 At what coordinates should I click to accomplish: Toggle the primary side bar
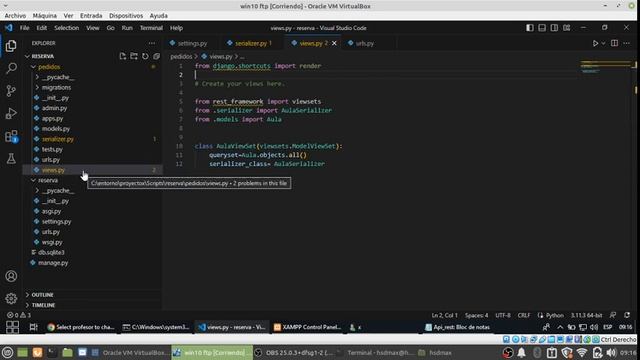[530, 28]
